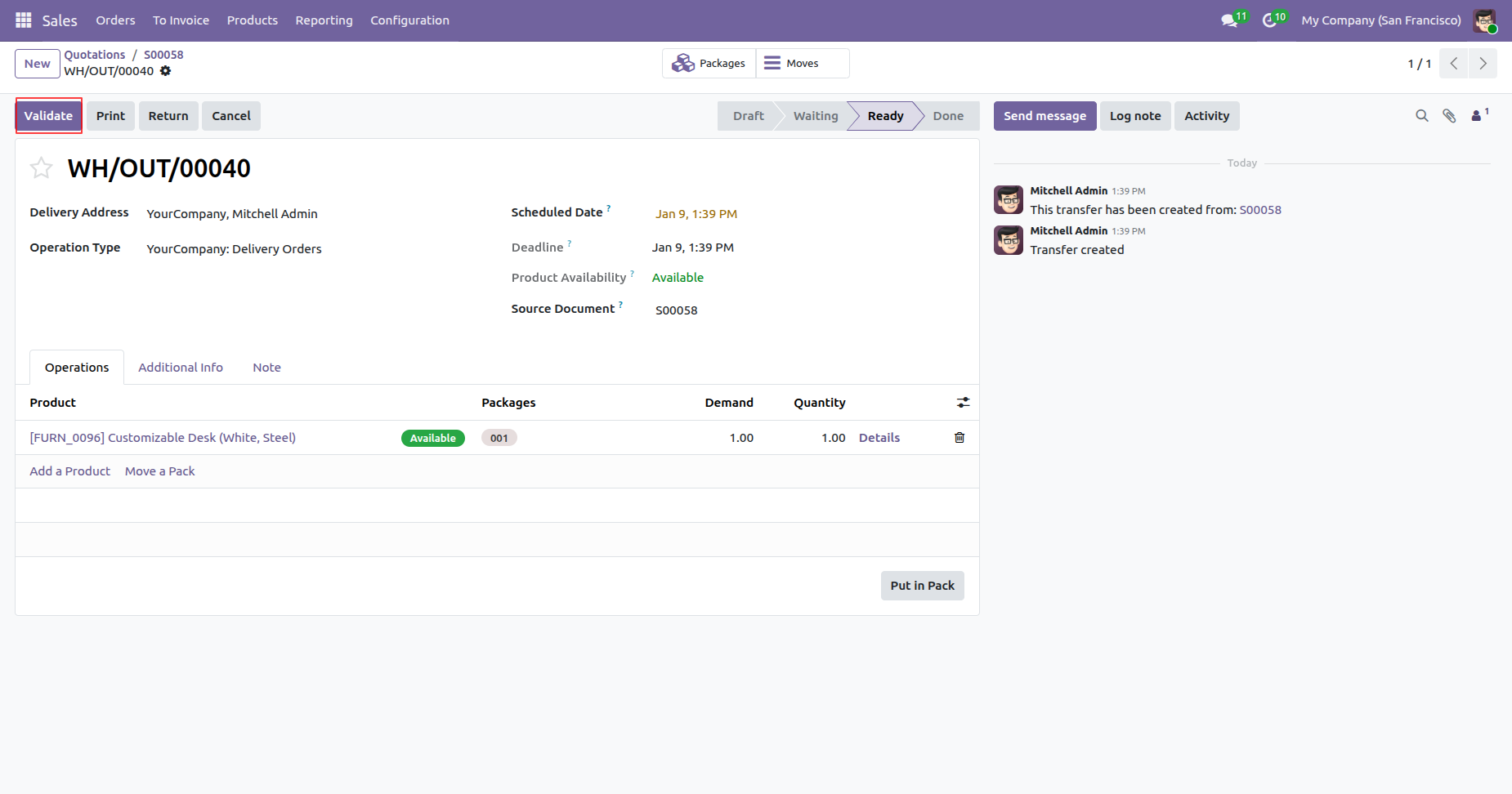Open the Packages stat button

coord(709,63)
